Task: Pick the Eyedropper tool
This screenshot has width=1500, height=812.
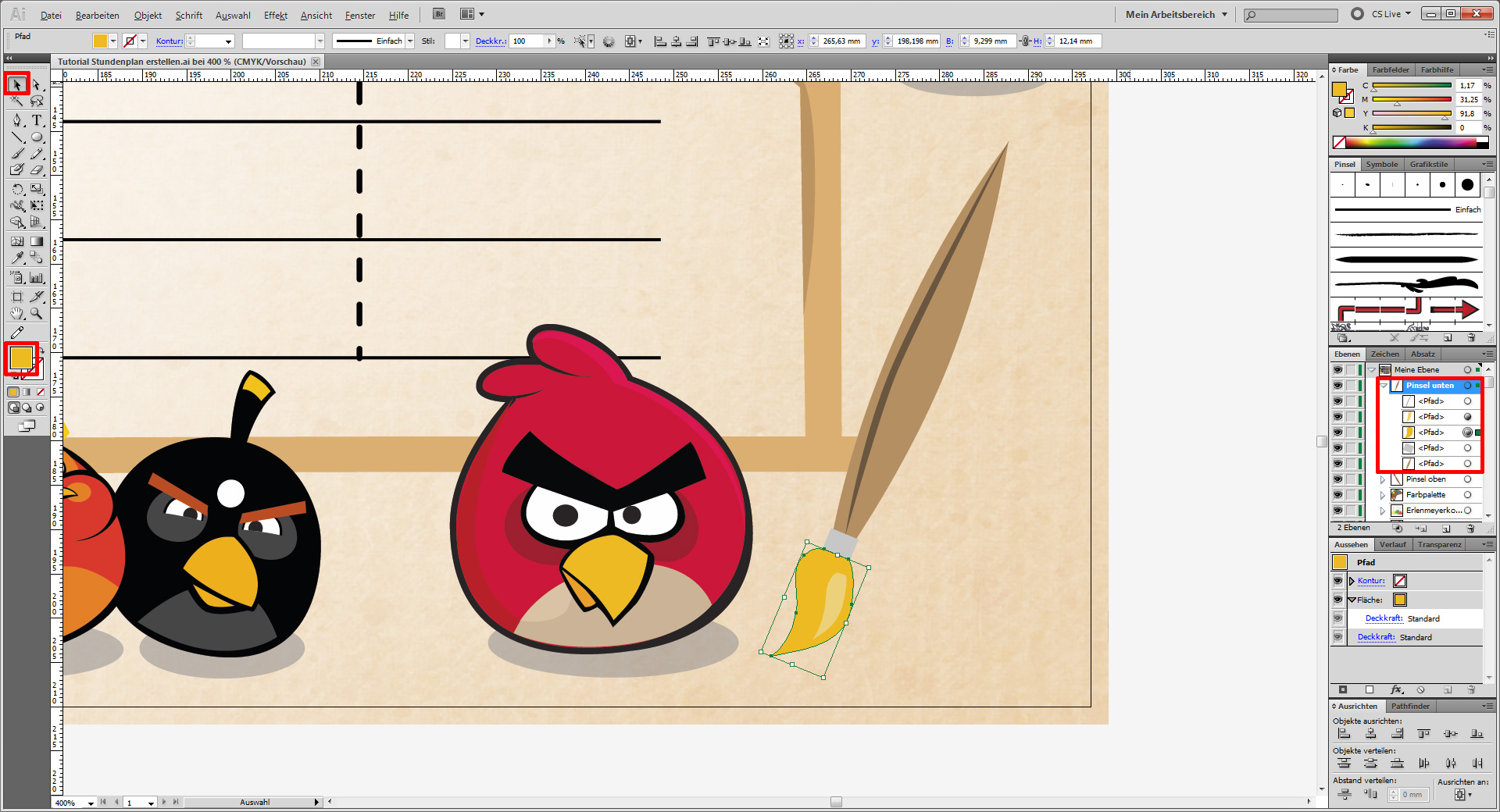Action: click(17, 257)
